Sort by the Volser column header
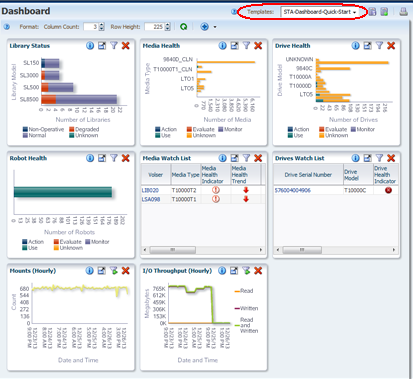 [x=156, y=175]
